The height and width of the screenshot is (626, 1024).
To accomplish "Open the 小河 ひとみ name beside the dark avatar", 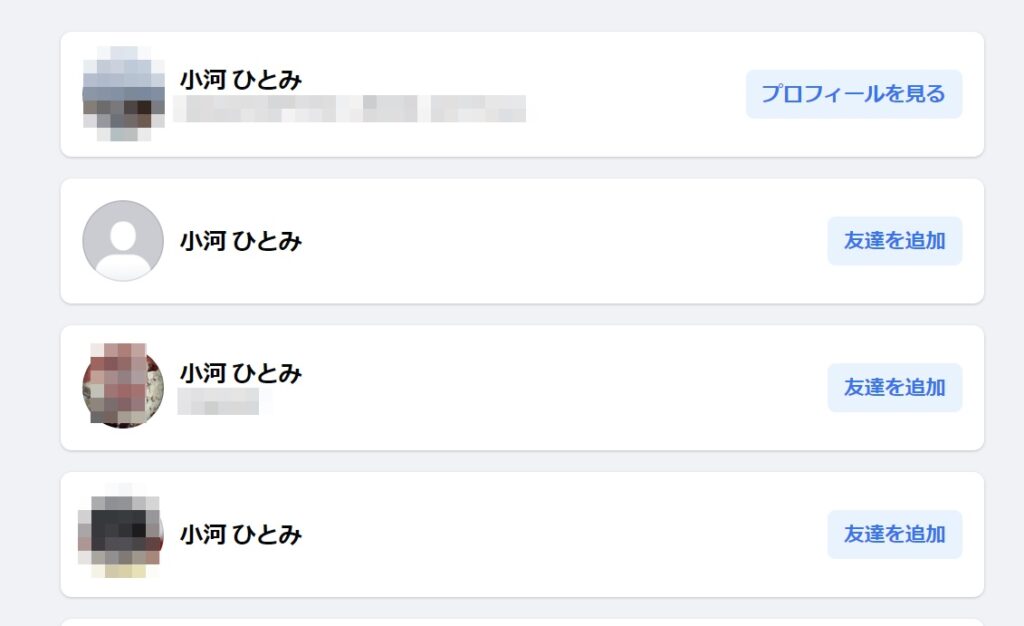I will coord(241,535).
